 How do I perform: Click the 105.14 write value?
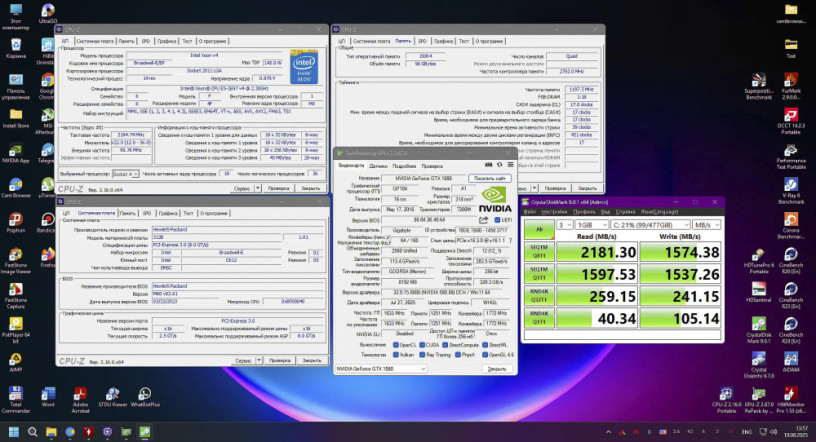(x=680, y=319)
